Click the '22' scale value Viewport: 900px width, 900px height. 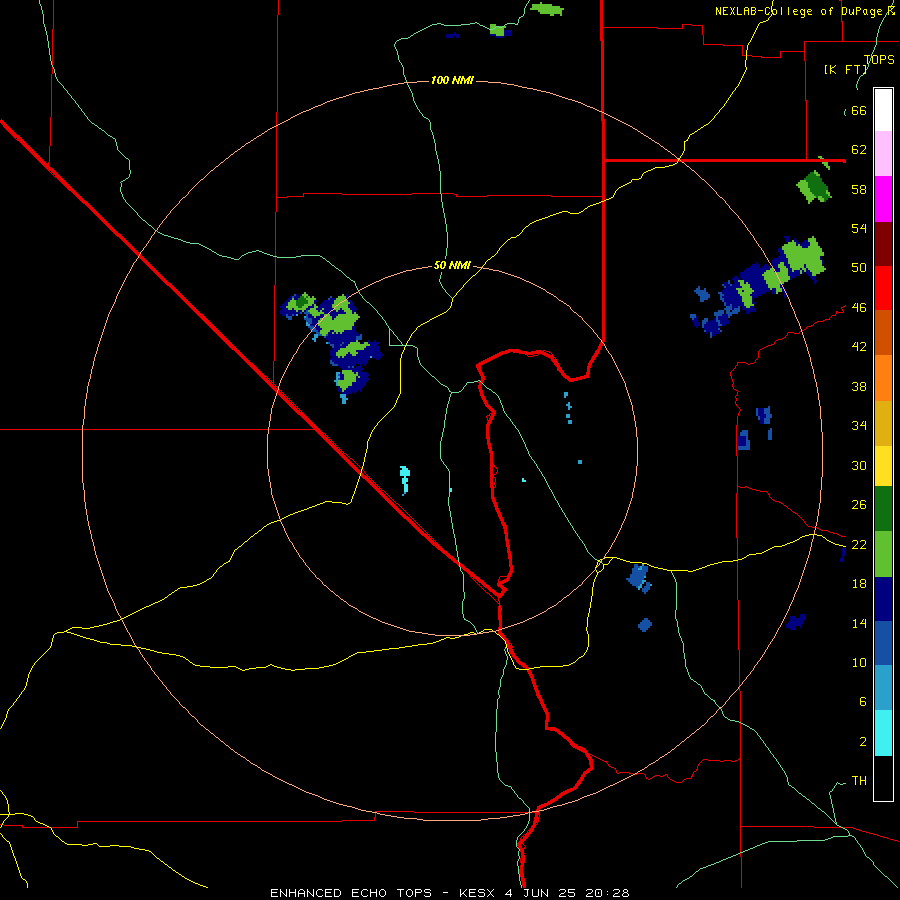(x=859, y=545)
